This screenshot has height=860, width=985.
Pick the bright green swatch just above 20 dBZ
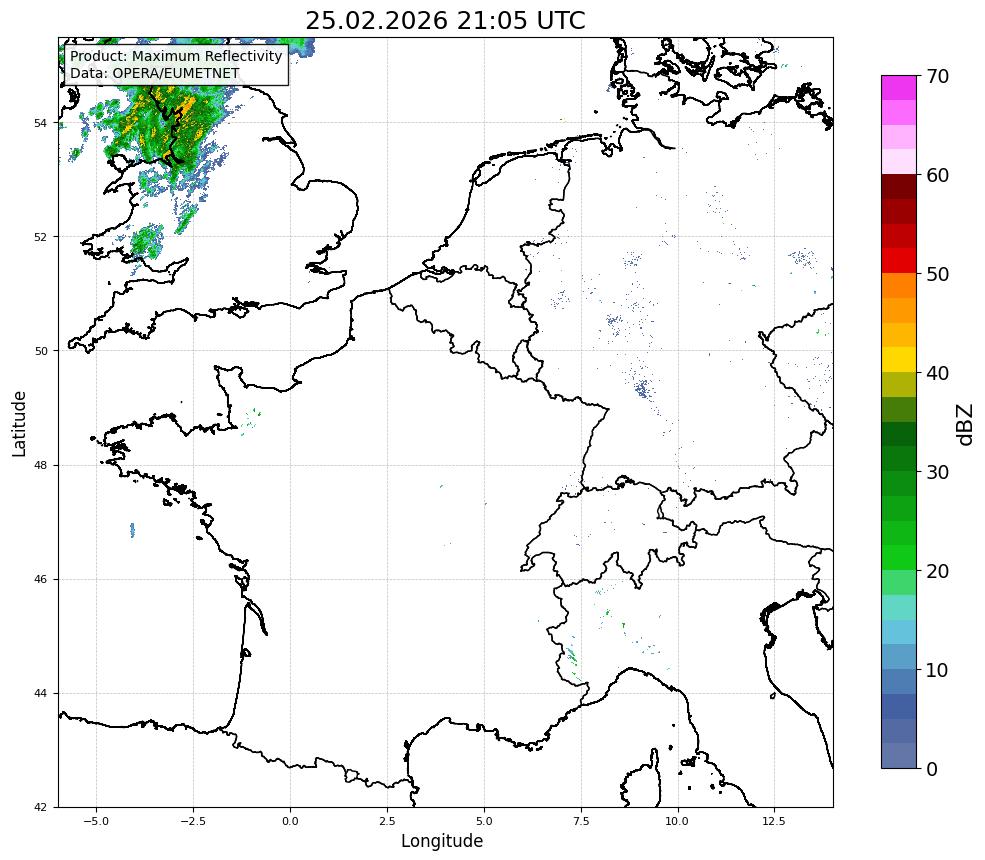899,558
